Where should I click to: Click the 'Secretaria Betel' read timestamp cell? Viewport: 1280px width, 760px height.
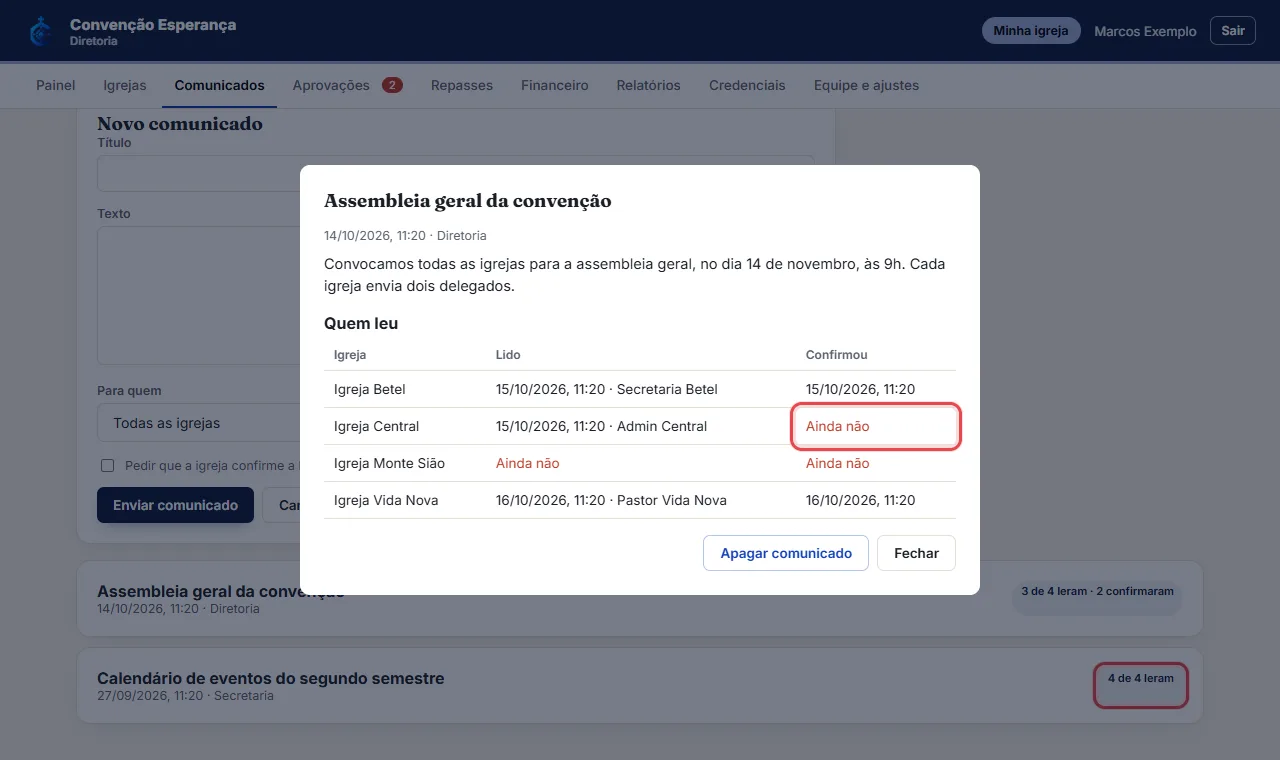tap(641, 389)
